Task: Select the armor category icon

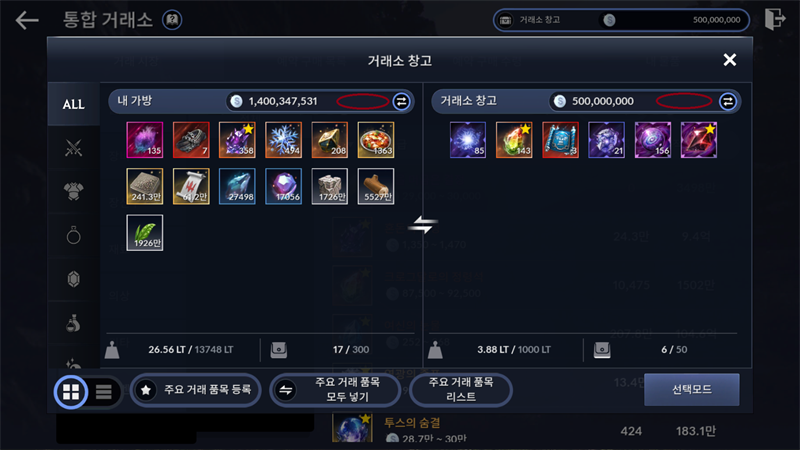Action: [73, 191]
